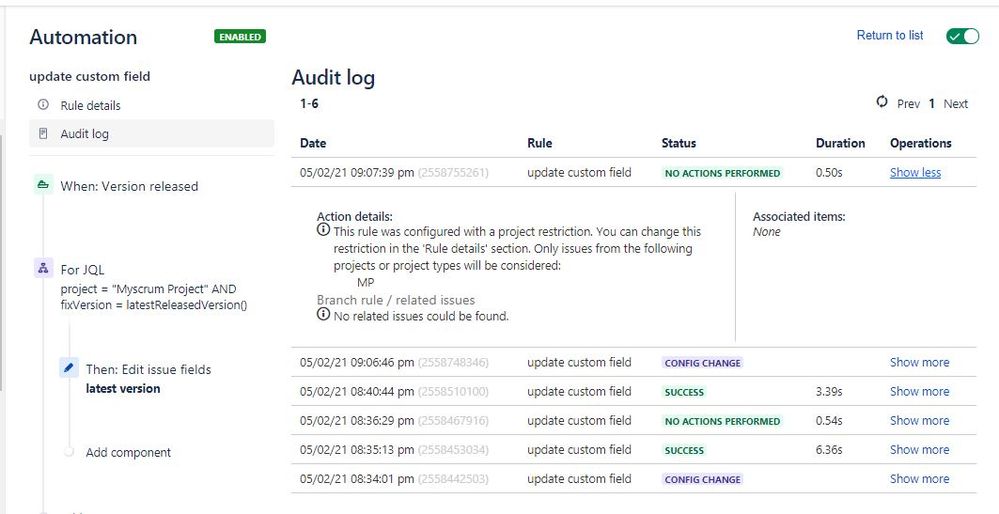Click the 0.54s duration value
This screenshot has width=999, height=514.
pos(829,420)
